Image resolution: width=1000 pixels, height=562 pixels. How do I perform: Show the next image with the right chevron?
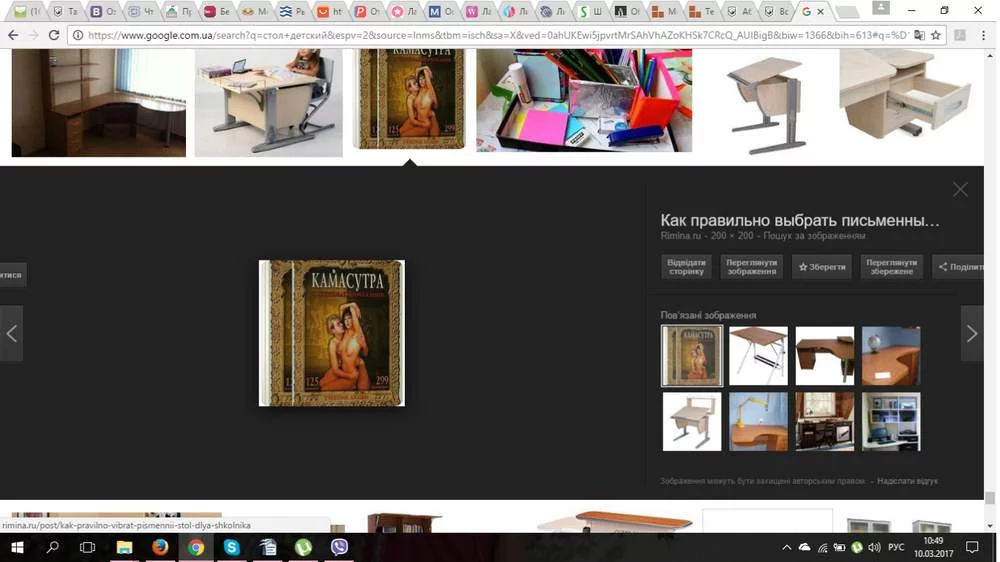tap(972, 334)
